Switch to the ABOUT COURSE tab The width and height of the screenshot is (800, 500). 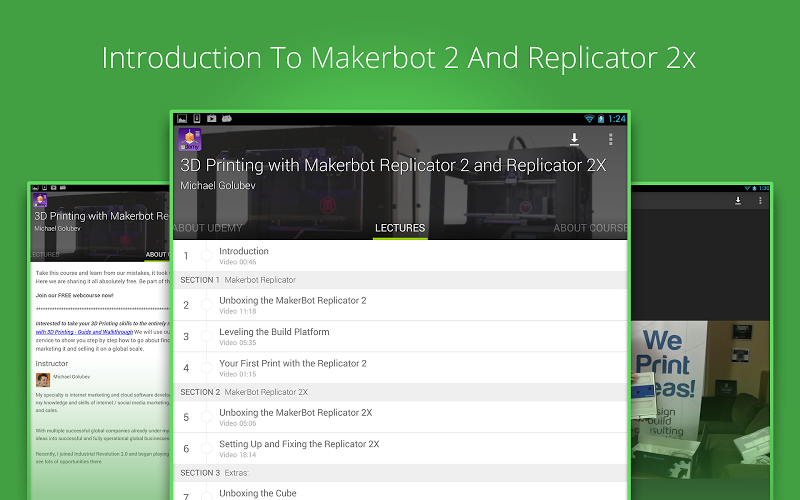coord(590,228)
